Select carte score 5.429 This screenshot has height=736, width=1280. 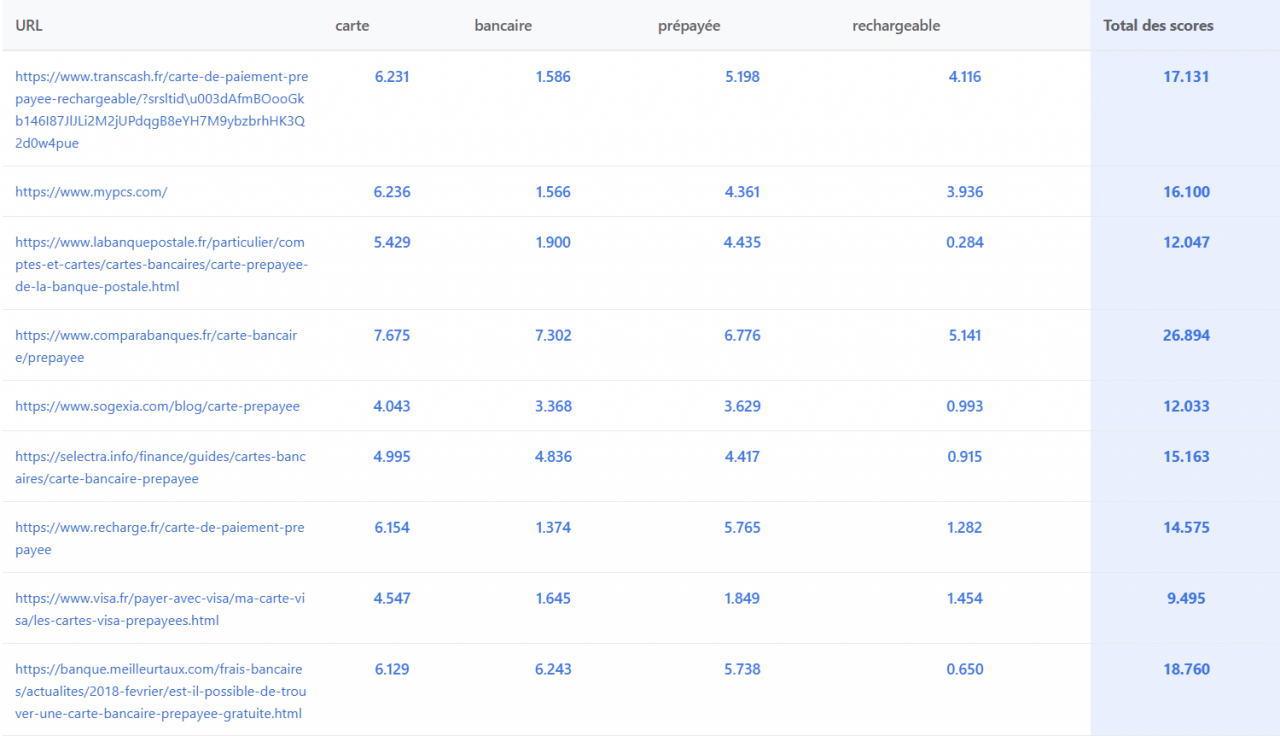392,242
